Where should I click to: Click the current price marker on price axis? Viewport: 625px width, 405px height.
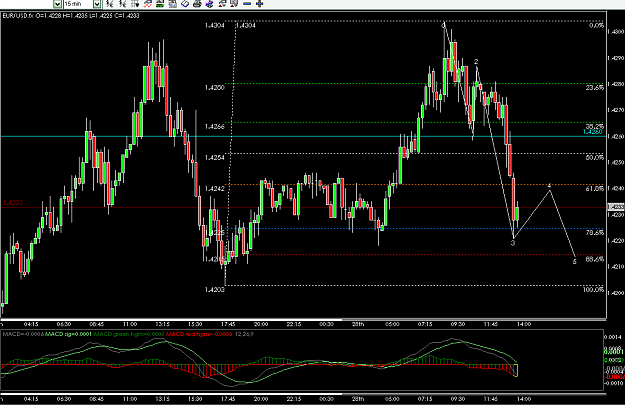pos(616,207)
